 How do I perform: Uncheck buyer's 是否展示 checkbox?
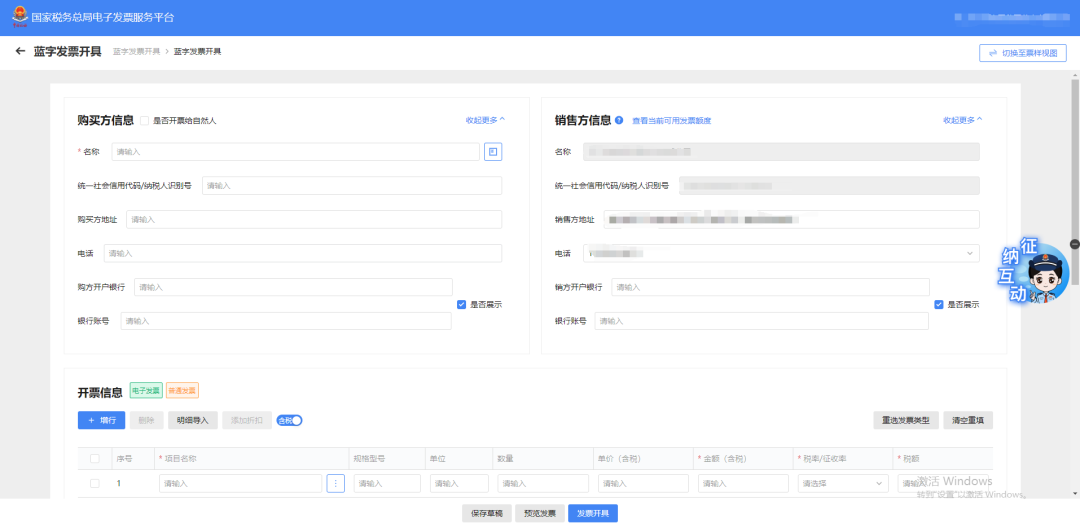[461, 304]
